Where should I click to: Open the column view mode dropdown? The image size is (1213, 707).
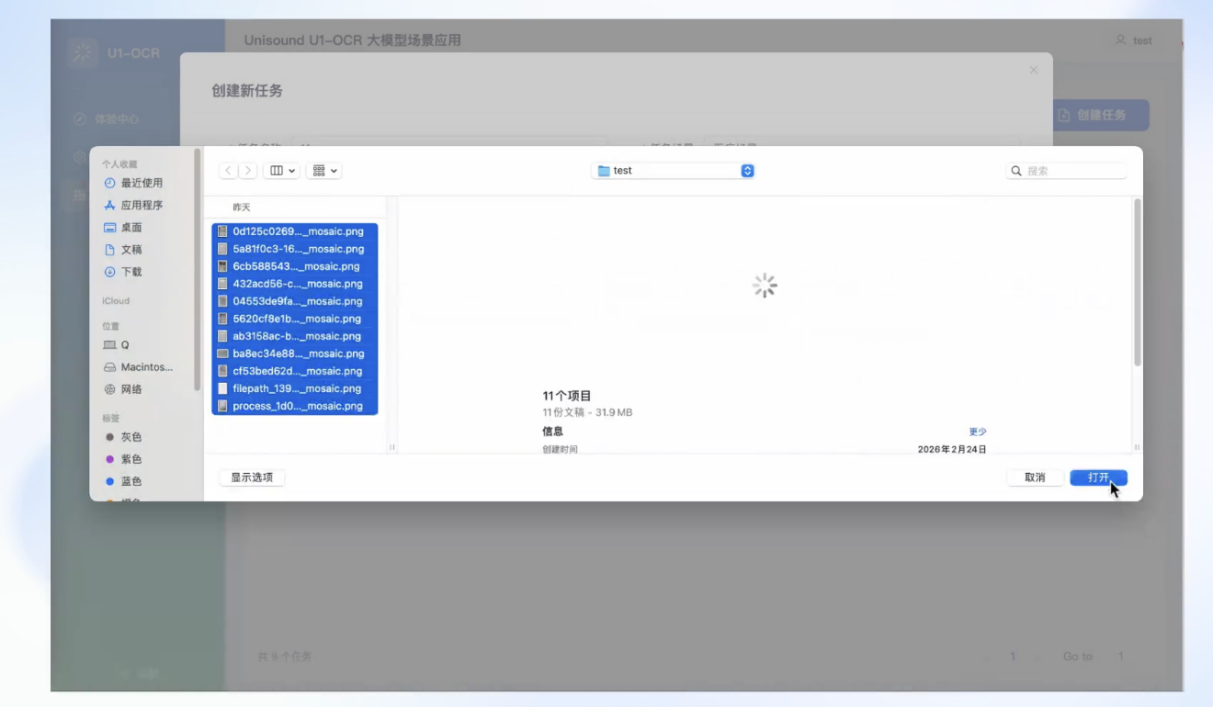tap(281, 171)
